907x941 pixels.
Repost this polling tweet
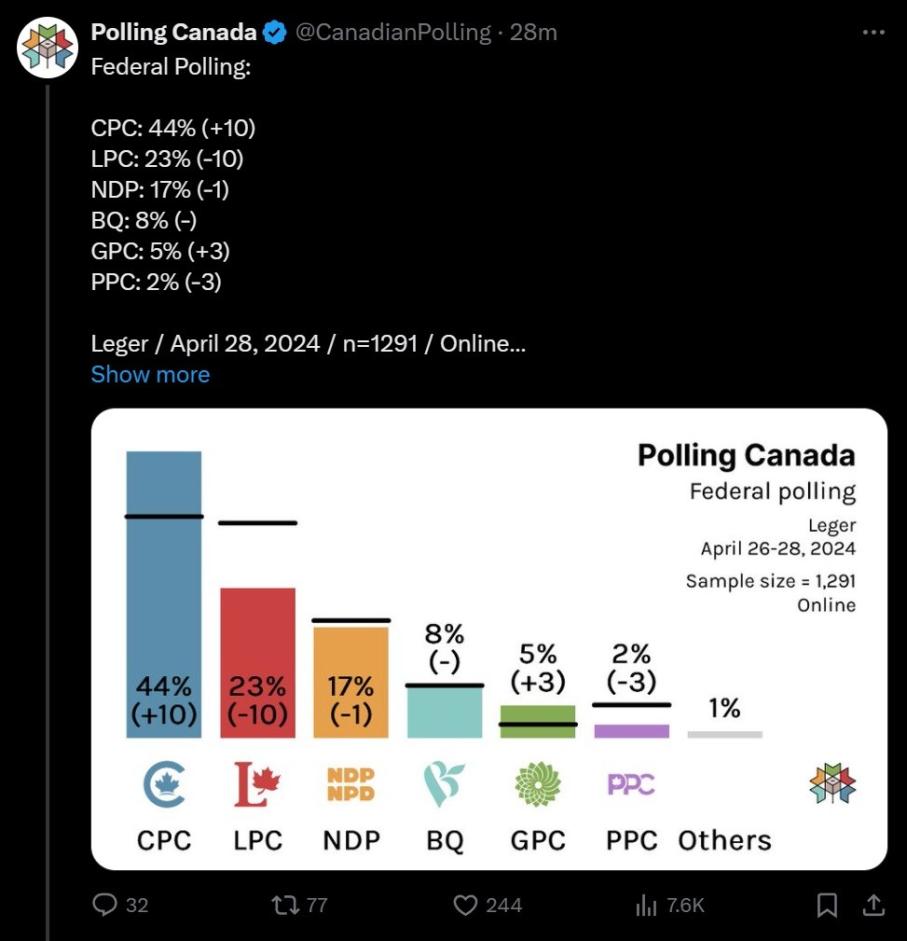pyautogui.click(x=284, y=904)
